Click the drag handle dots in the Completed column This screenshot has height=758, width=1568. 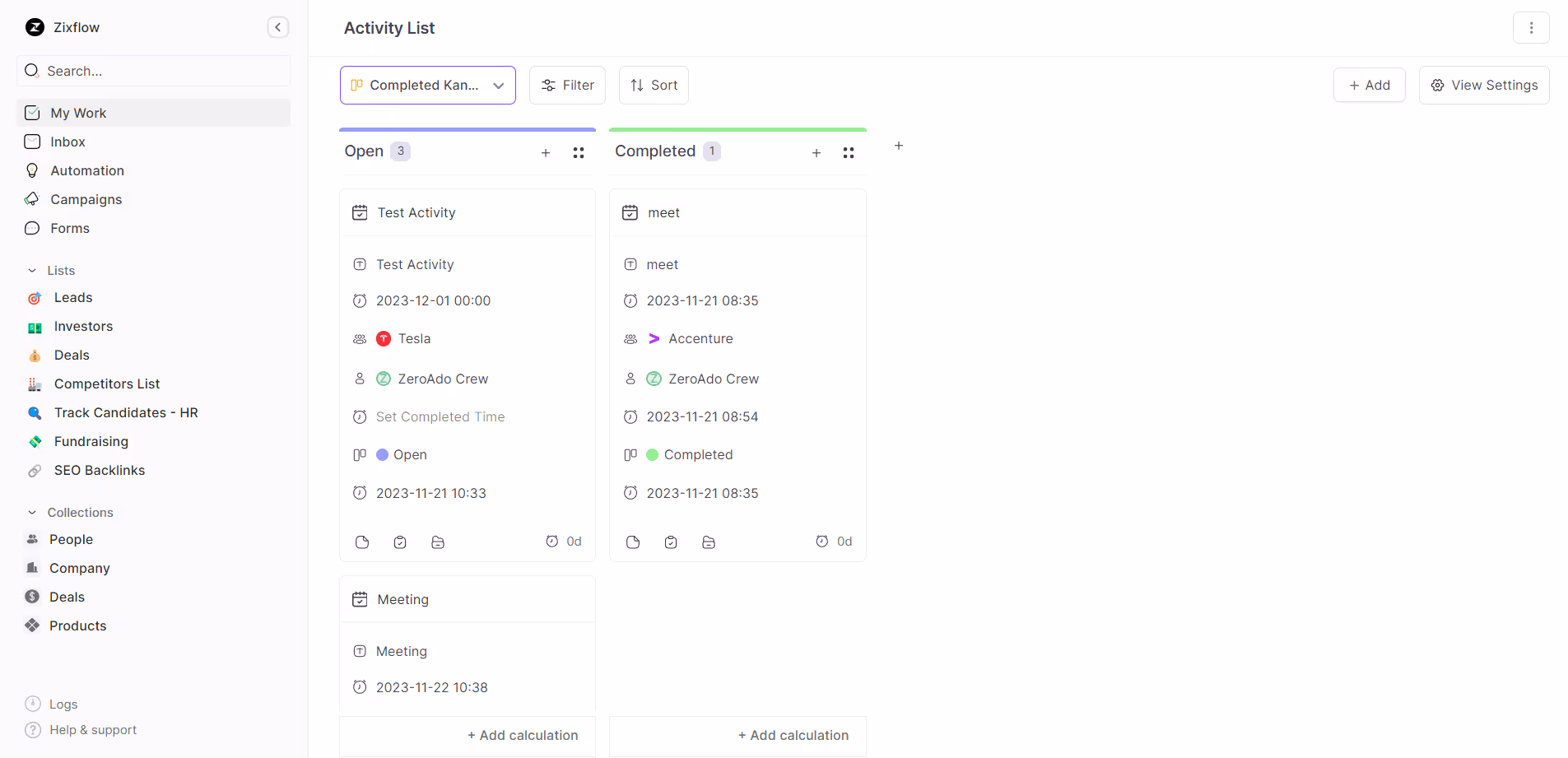coord(849,153)
